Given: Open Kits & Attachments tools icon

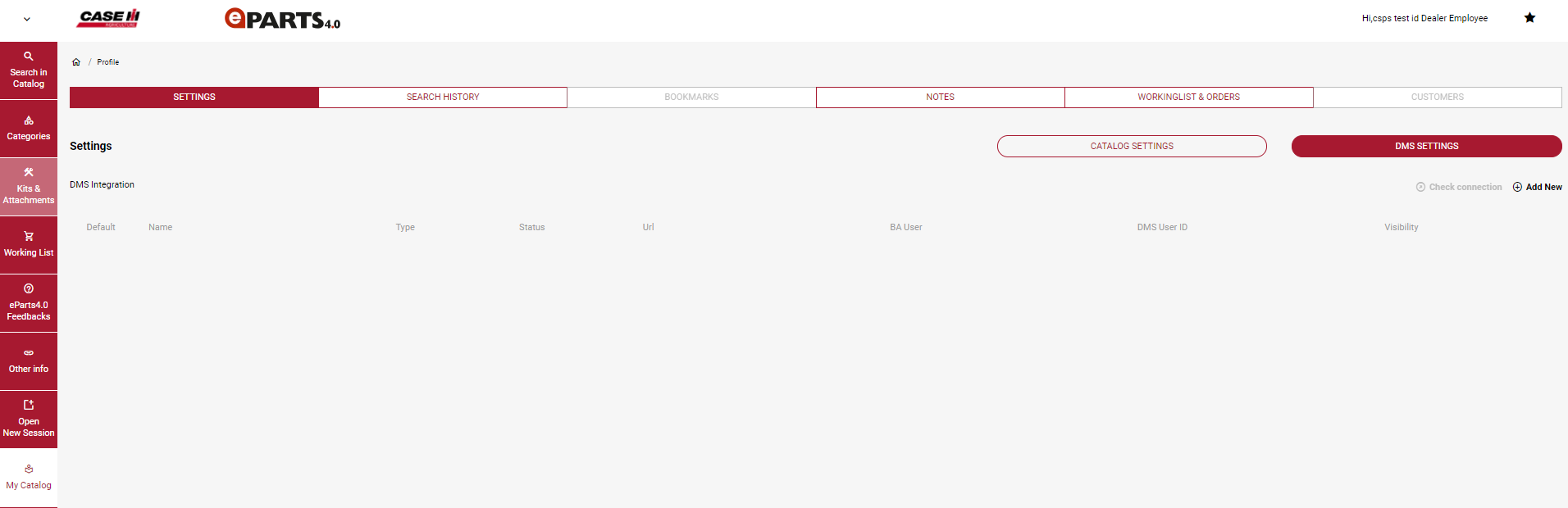Looking at the screenshot, I should coord(29,173).
